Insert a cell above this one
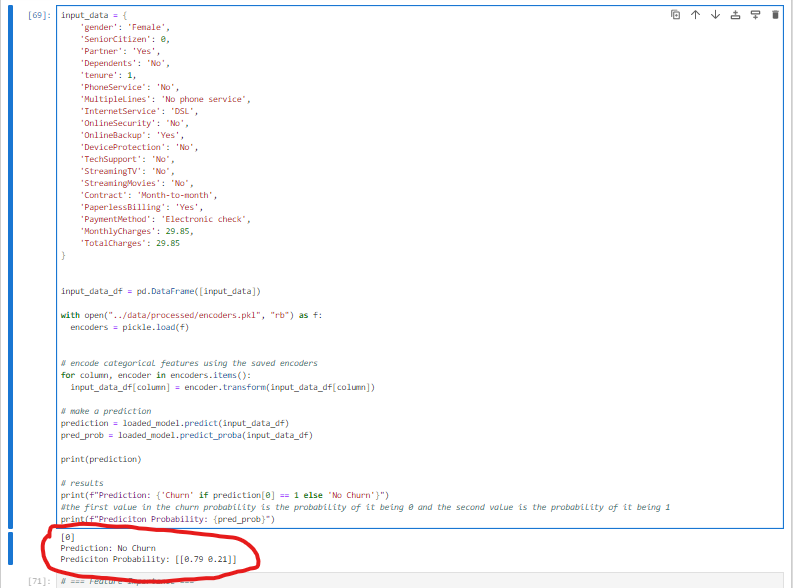This screenshot has height=588, width=793. (735, 15)
